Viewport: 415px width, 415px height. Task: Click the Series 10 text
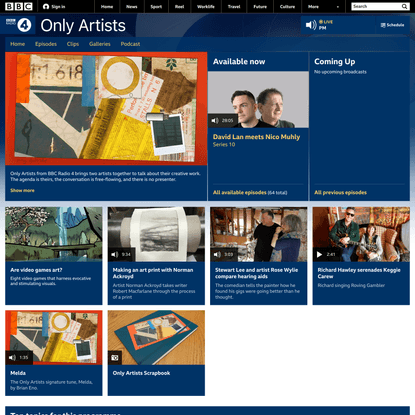[x=224, y=145]
